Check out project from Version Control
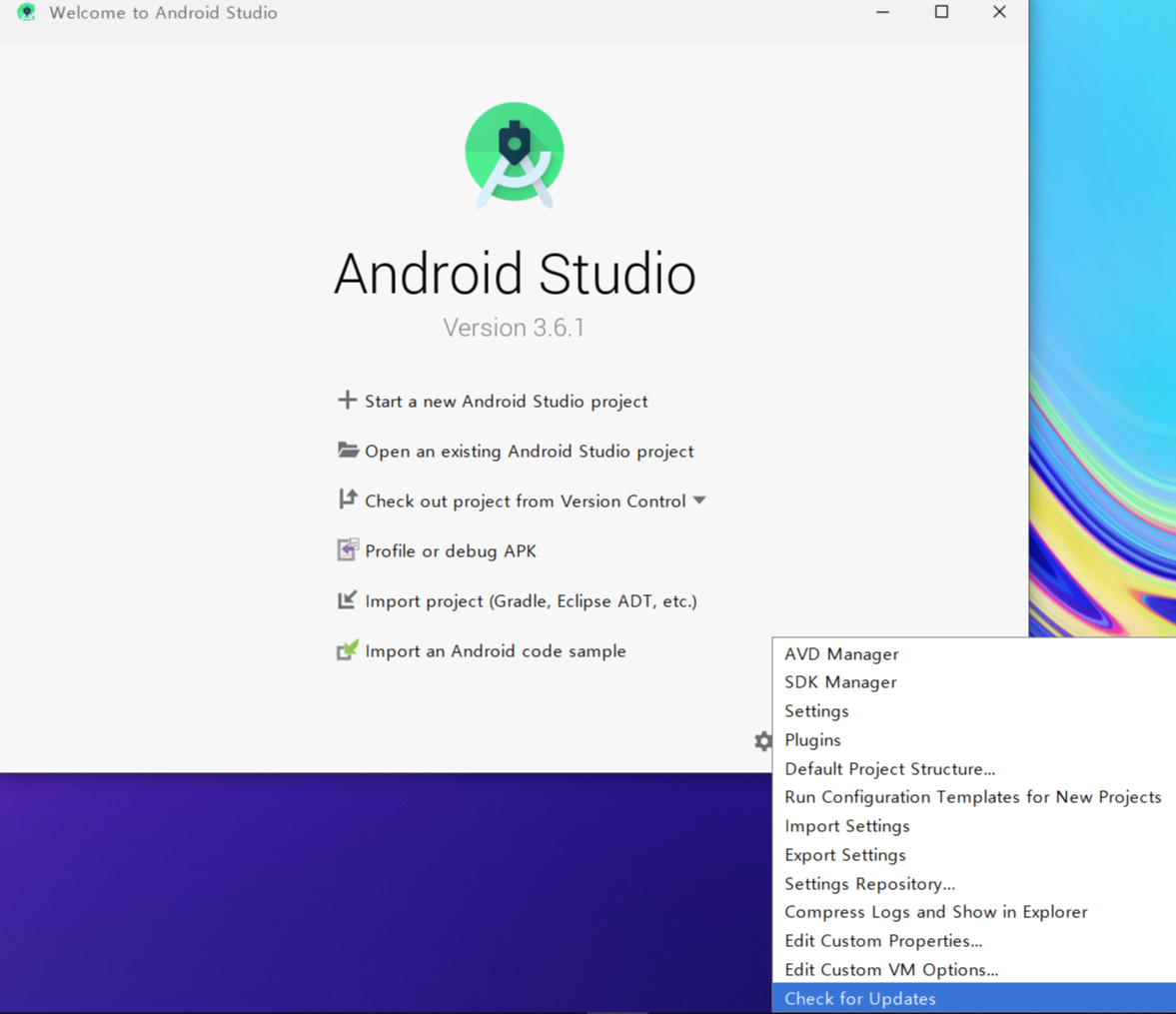This screenshot has height=1014, width=1176. (x=526, y=501)
